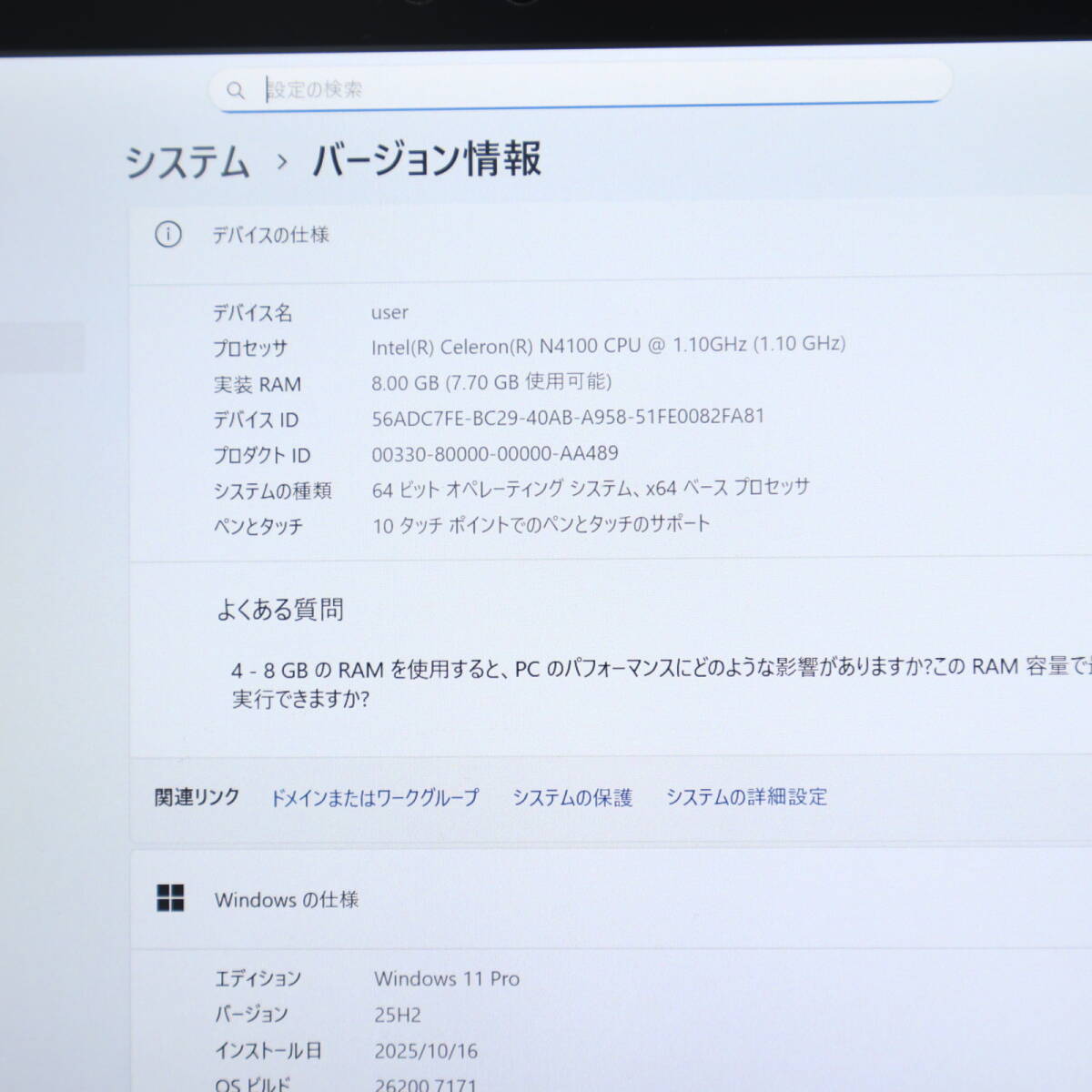Click the highlighted sidebar navigation item

[42, 347]
